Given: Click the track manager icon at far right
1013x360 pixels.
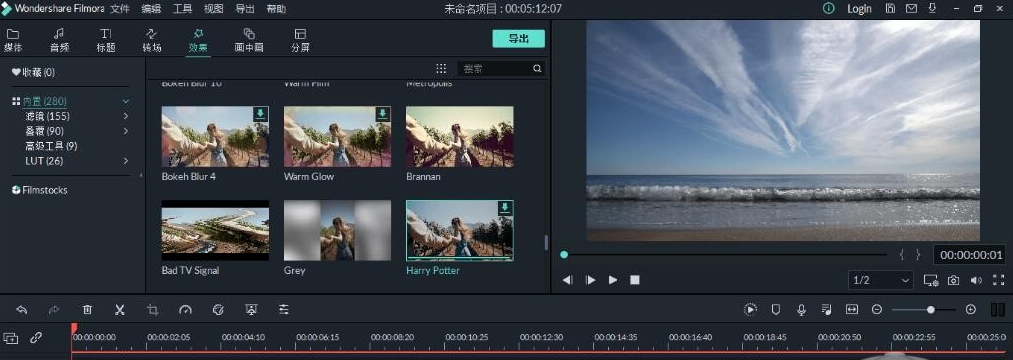Looking at the screenshot, I should click(997, 310).
